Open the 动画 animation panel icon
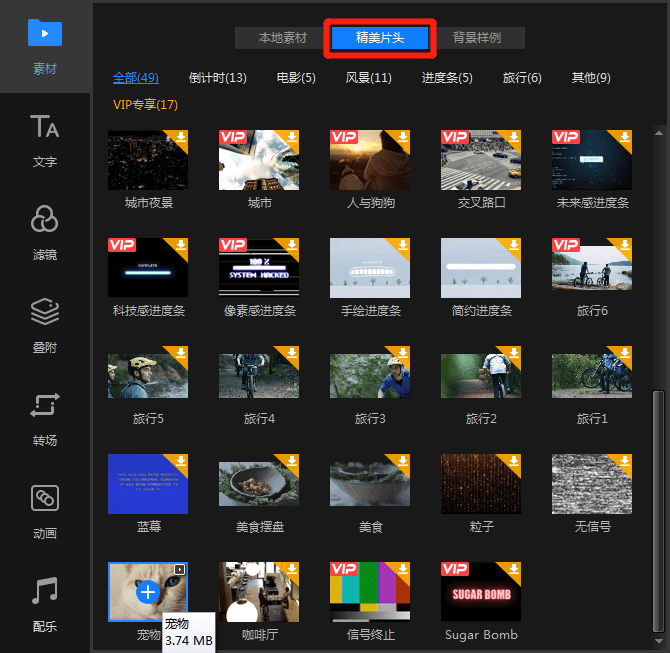This screenshot has width=670, height=653. point(45,498)
